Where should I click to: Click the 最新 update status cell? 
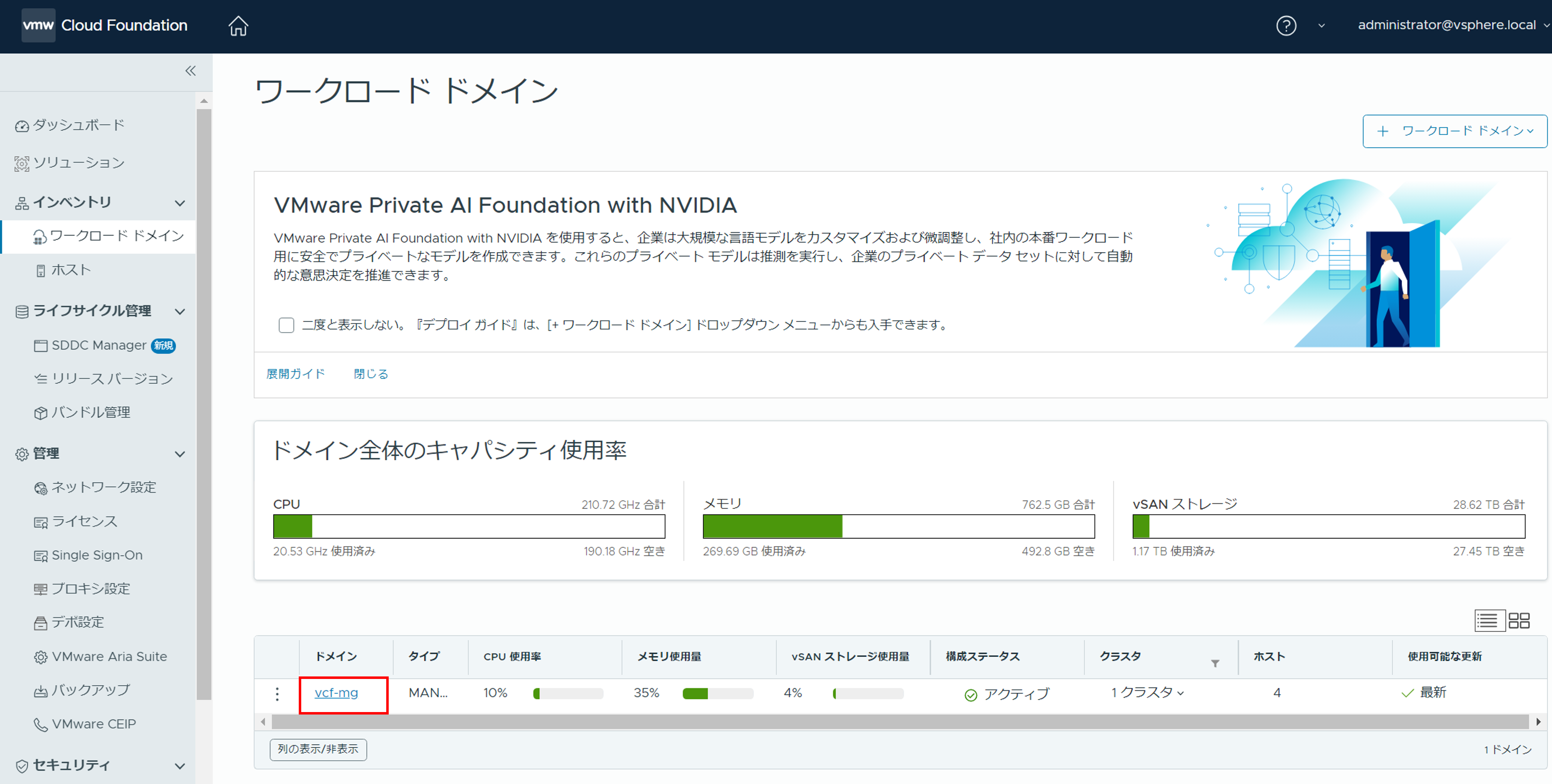coord(1424,692)
